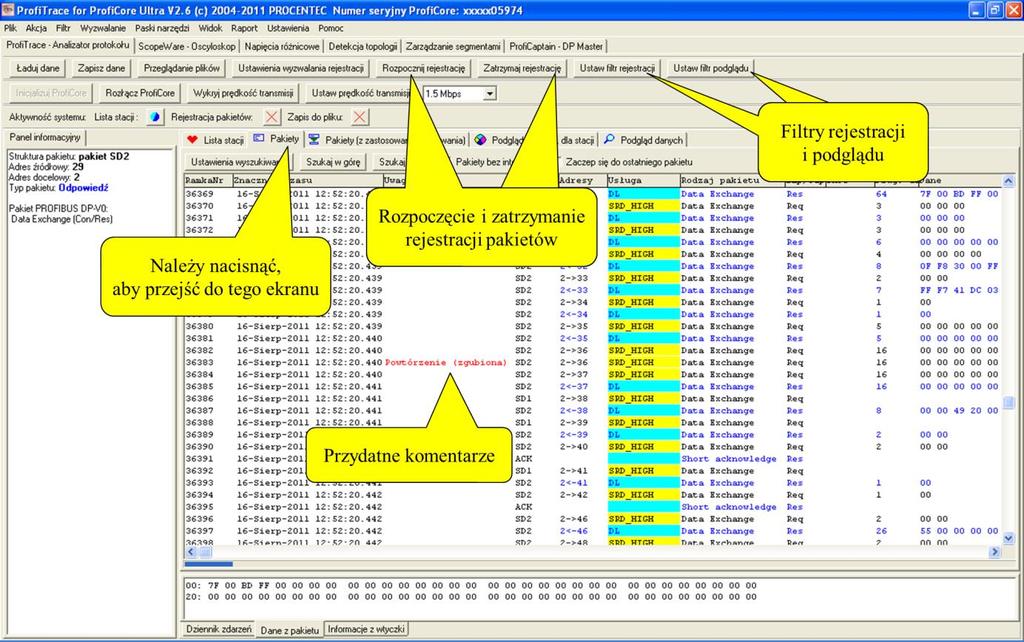Image resolution: width=1024 pixels, height=642 pixels.
Task: Open the 1.5 Mbps baud rate dropdown
Action: (x=490, y=93)
